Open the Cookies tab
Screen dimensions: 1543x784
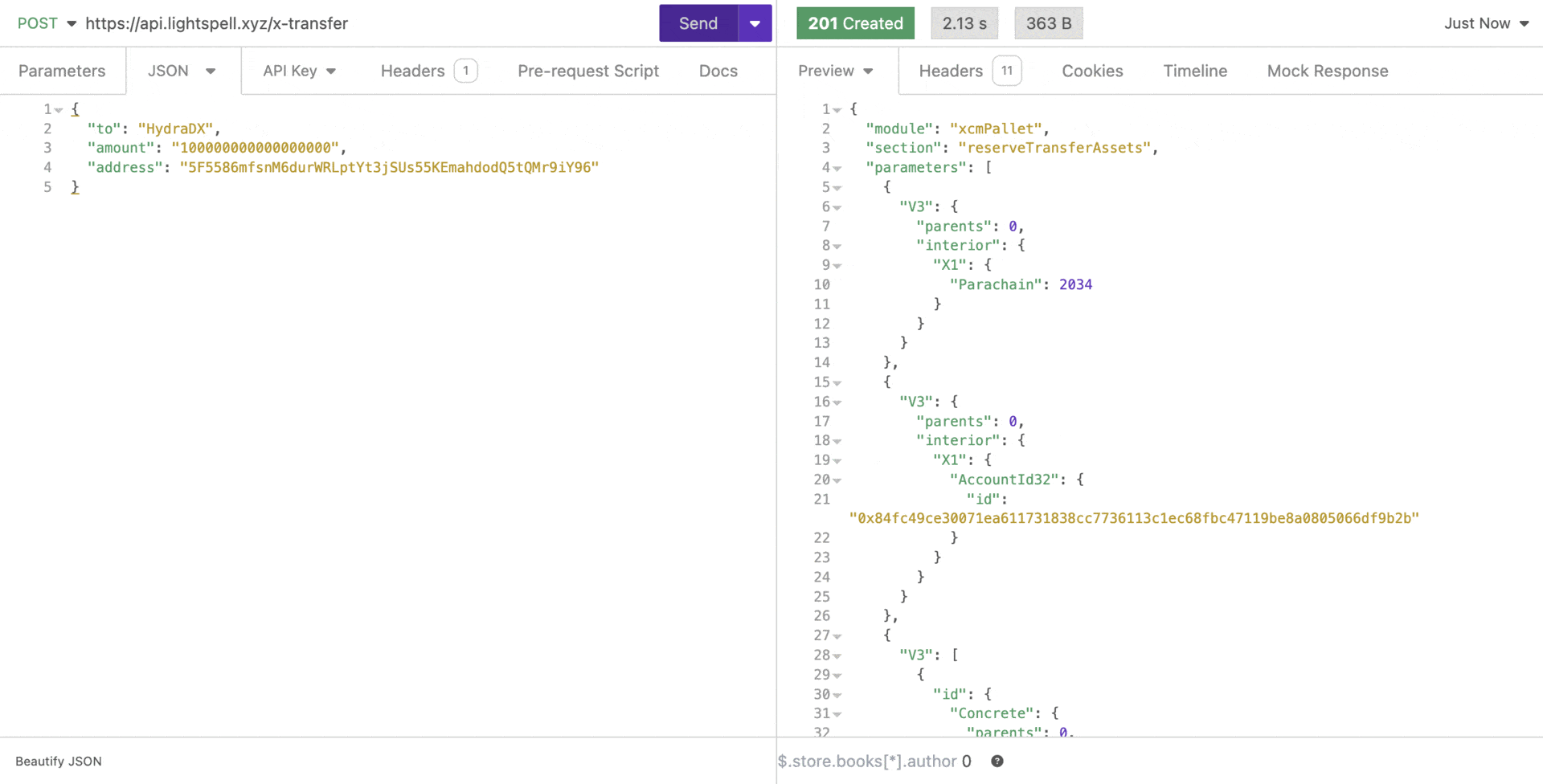tap(1091, 71)
